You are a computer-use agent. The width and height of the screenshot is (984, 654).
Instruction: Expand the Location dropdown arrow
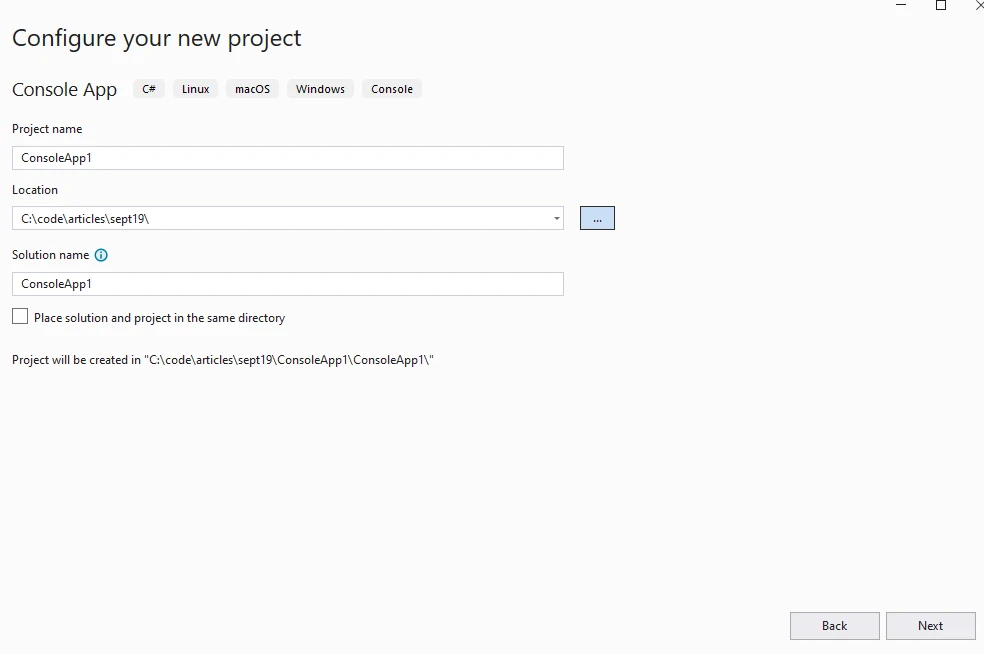coord(556,218)
